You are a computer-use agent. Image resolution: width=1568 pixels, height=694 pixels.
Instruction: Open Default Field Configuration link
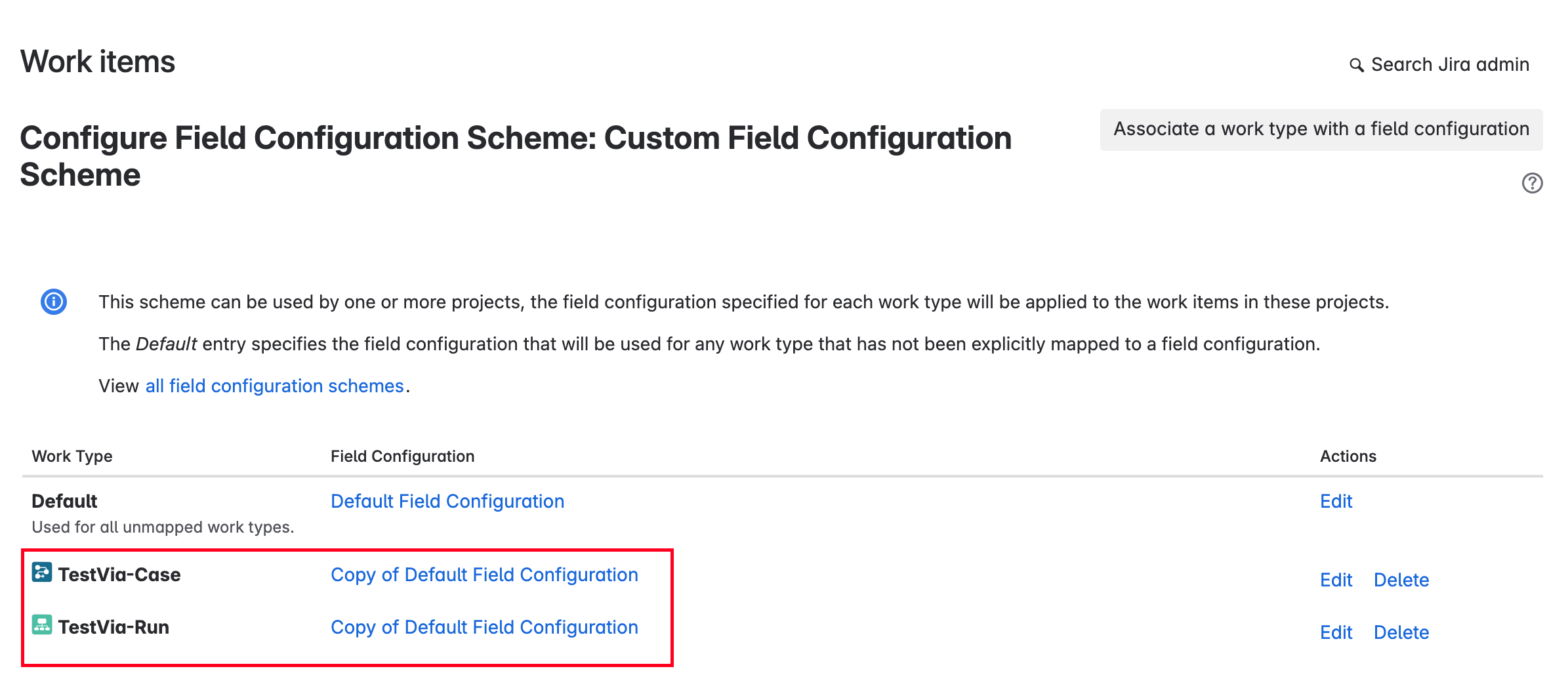447,501
